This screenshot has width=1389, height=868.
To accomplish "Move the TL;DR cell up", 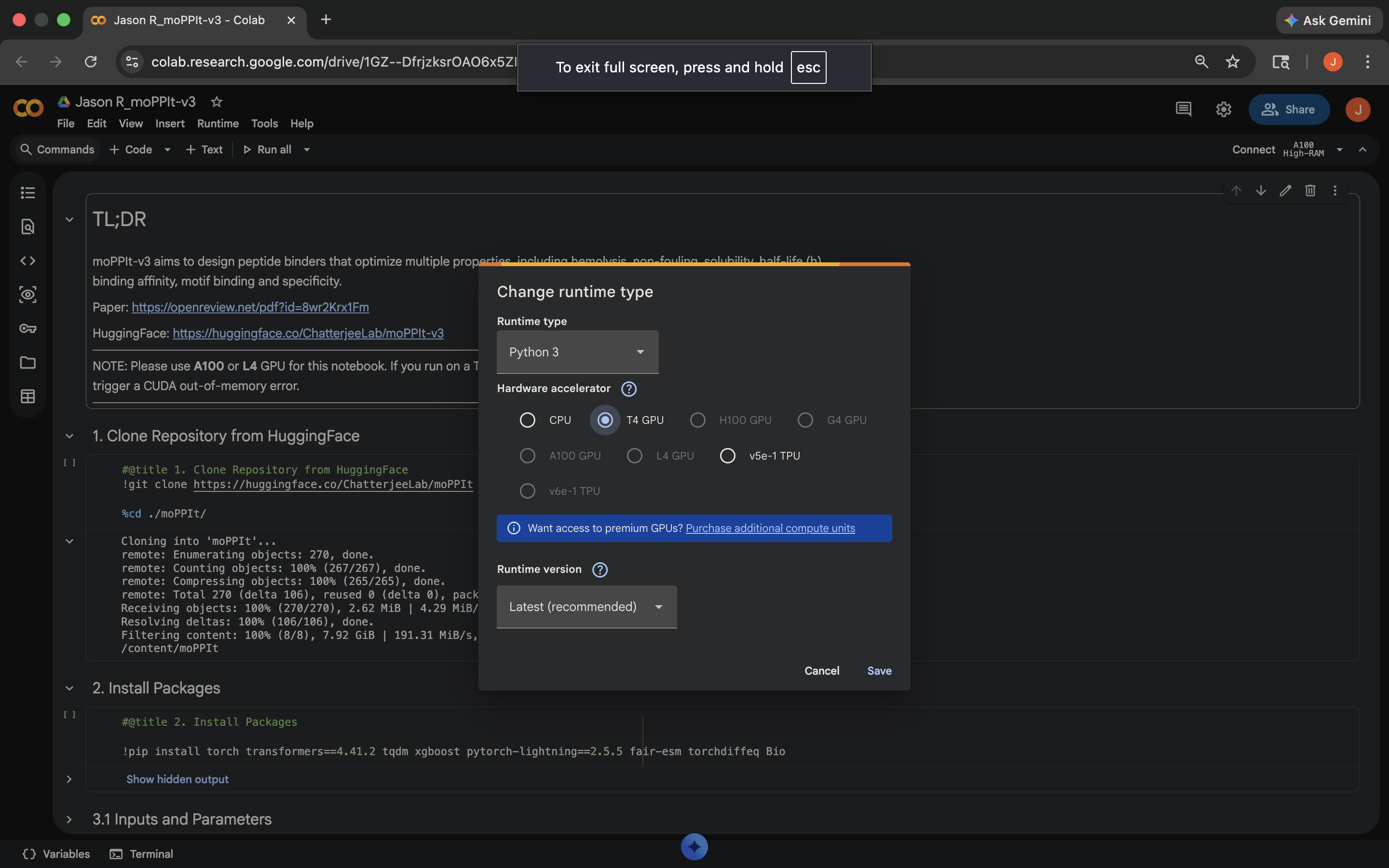I will (x=1236, y=190).
